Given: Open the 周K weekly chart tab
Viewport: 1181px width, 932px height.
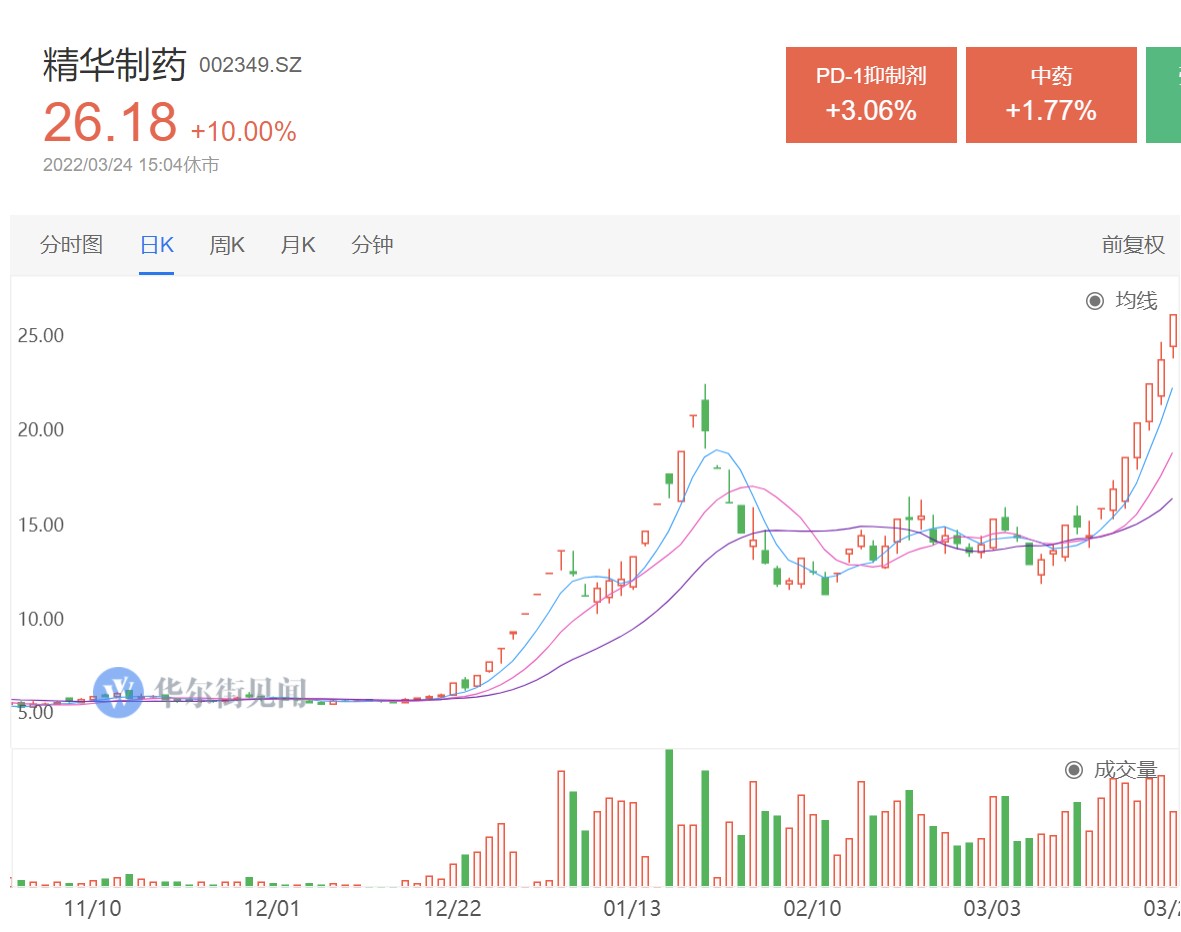Looking at the screenshot, I should [x=227, y=245].
